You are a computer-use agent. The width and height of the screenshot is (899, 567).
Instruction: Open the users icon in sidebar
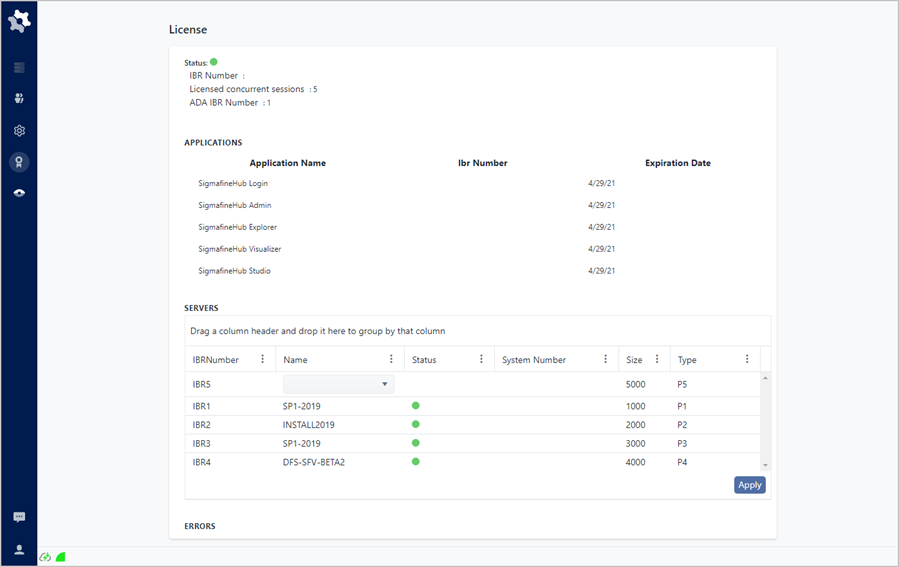19,99
